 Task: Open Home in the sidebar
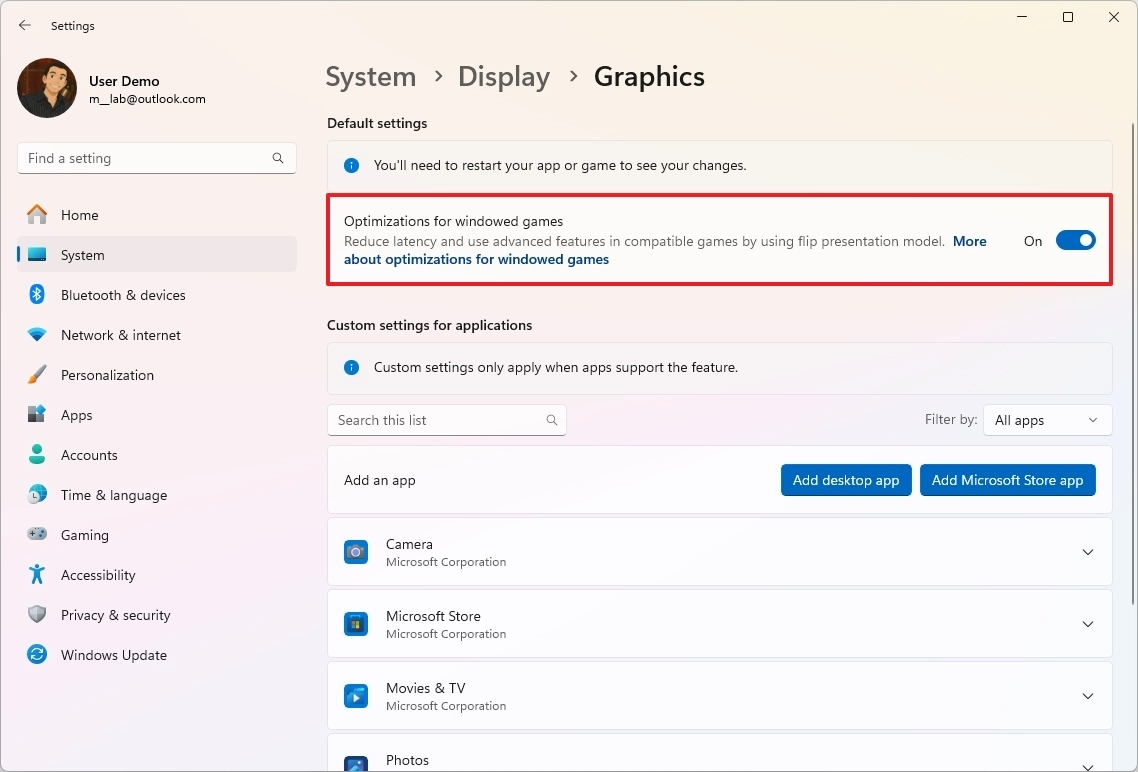(x=157, y=215)
